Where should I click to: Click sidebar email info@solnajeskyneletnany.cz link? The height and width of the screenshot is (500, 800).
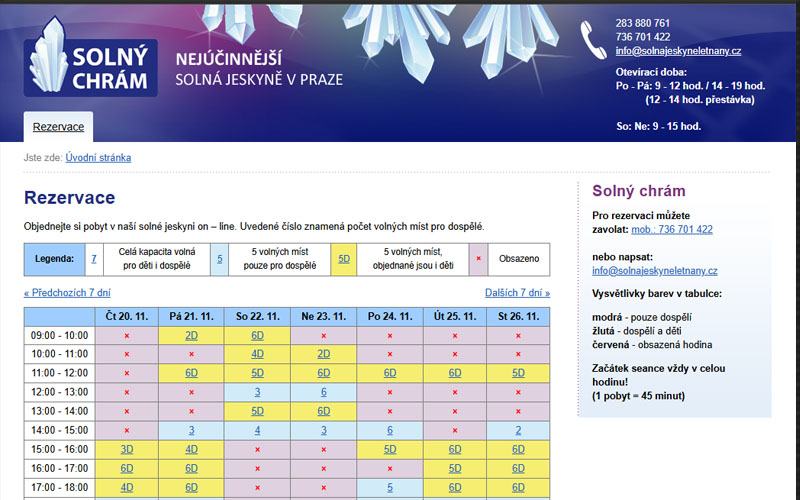pyautogui.click(x=654, y=271)
